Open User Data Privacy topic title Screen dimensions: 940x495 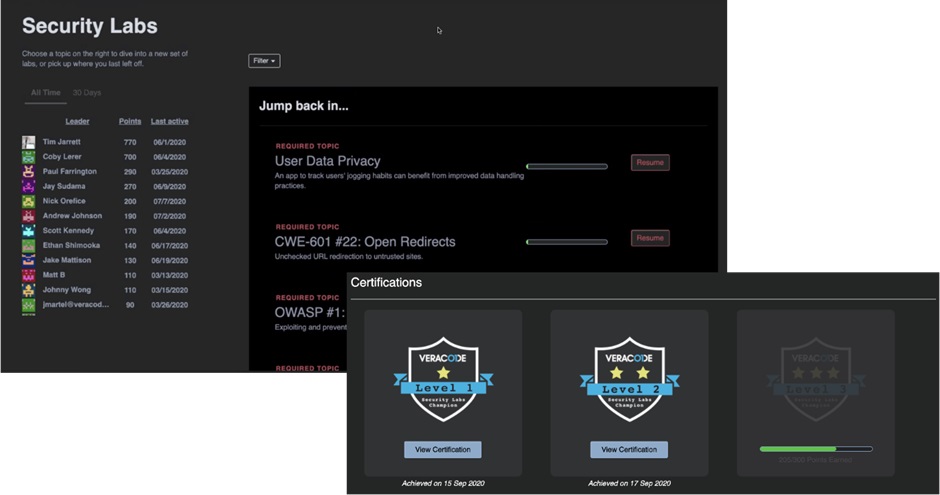(x=327, y=161)
